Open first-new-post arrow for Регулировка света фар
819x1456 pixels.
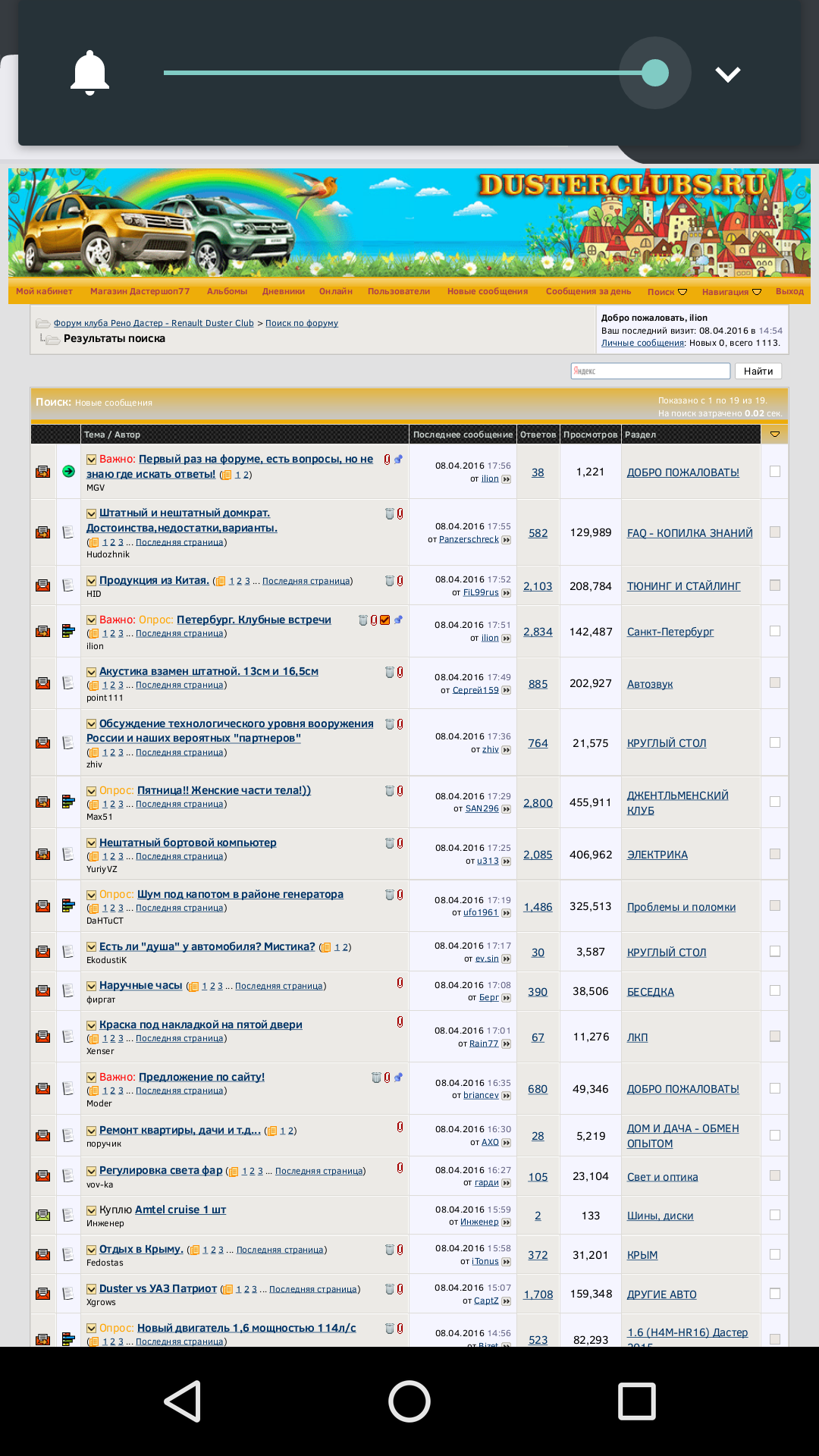(x=91, y=1171)
